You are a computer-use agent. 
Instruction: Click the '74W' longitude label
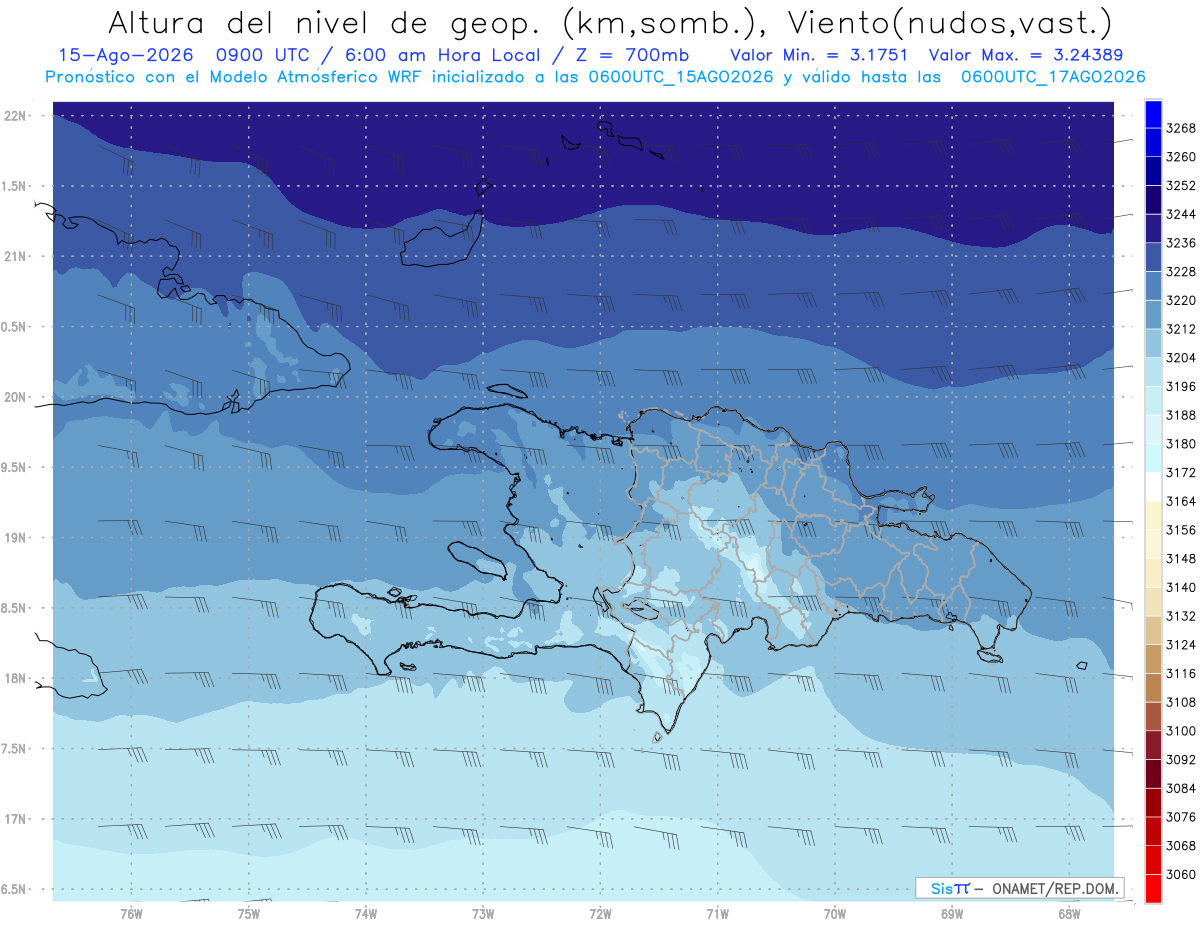[x=366, y=913]
